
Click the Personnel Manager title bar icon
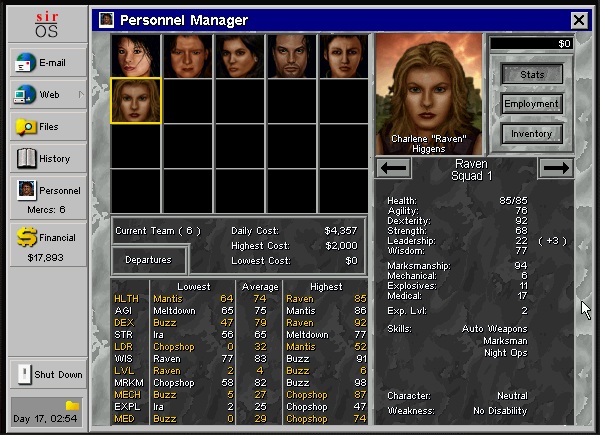[x=107, y=20]
